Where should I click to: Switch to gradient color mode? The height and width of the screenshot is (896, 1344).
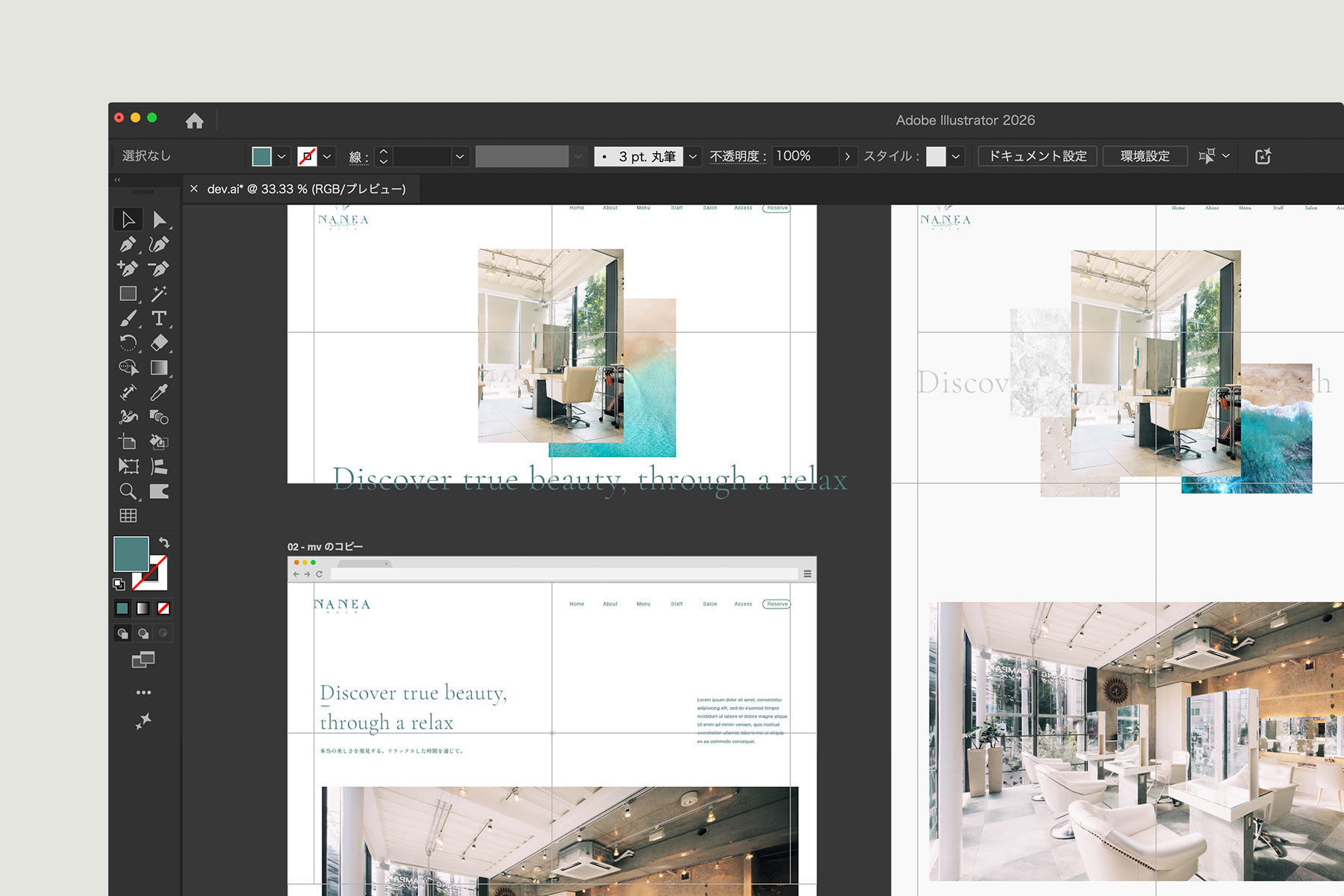pos(143,609)
